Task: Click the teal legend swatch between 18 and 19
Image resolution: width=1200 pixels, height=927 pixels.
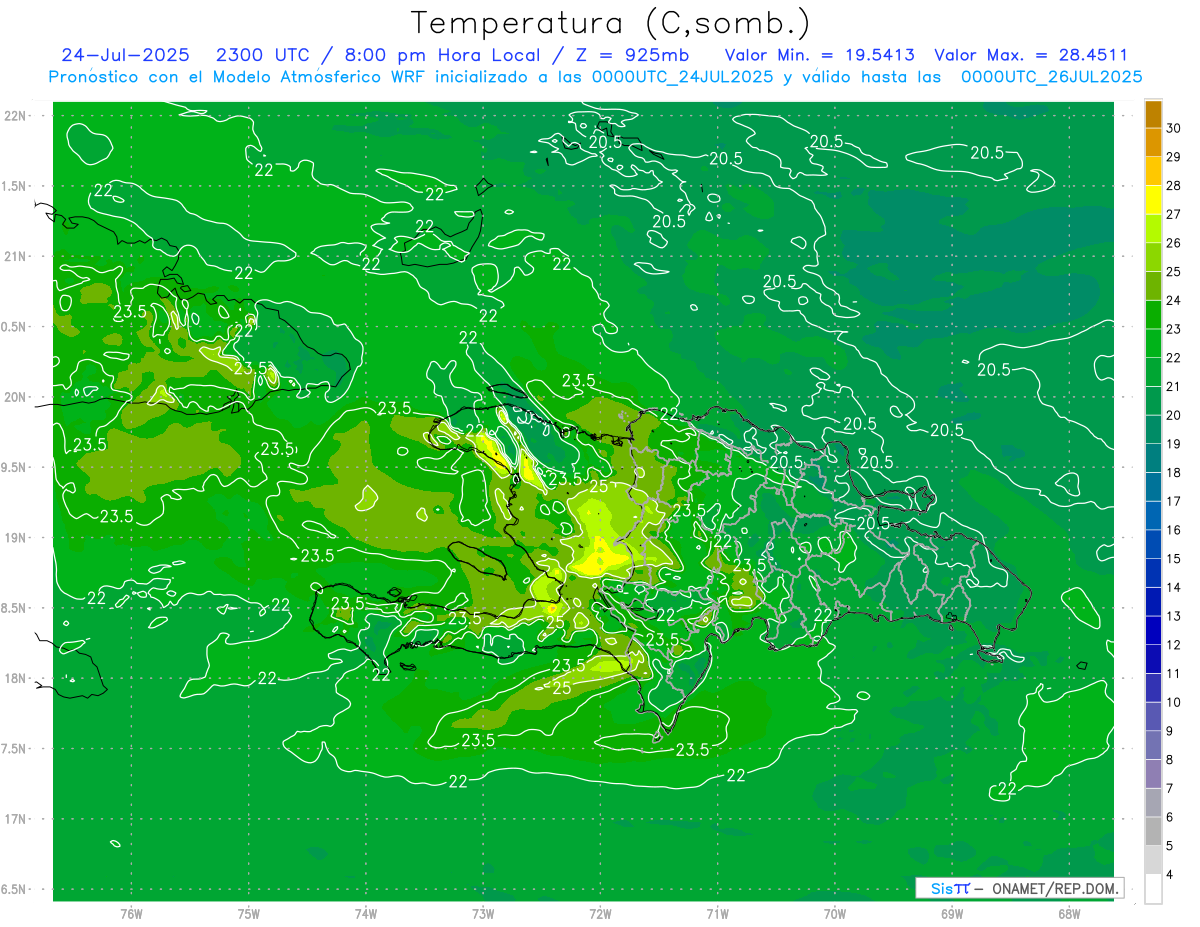Action: [x=1153, y=458]
